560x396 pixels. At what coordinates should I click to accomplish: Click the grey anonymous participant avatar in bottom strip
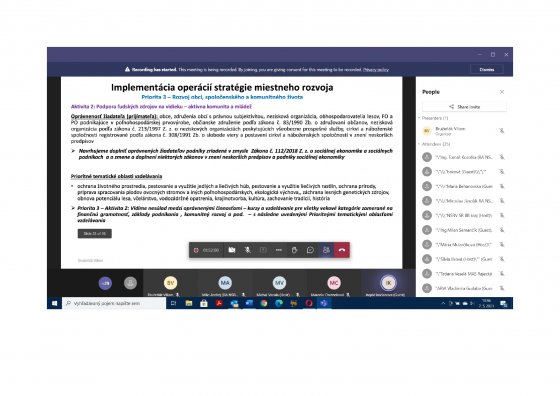130,283
